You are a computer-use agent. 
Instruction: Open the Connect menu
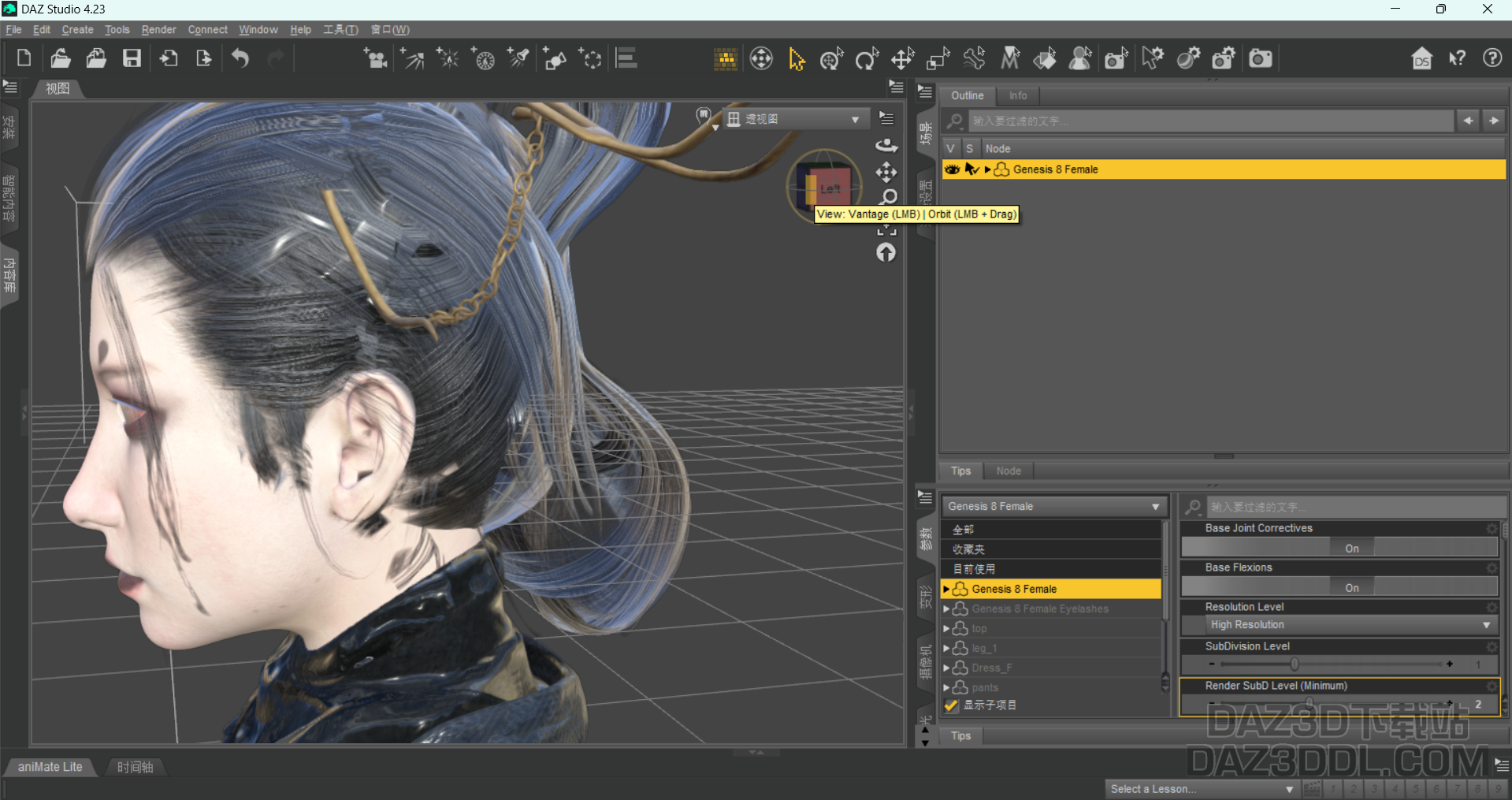pos(207,30)
